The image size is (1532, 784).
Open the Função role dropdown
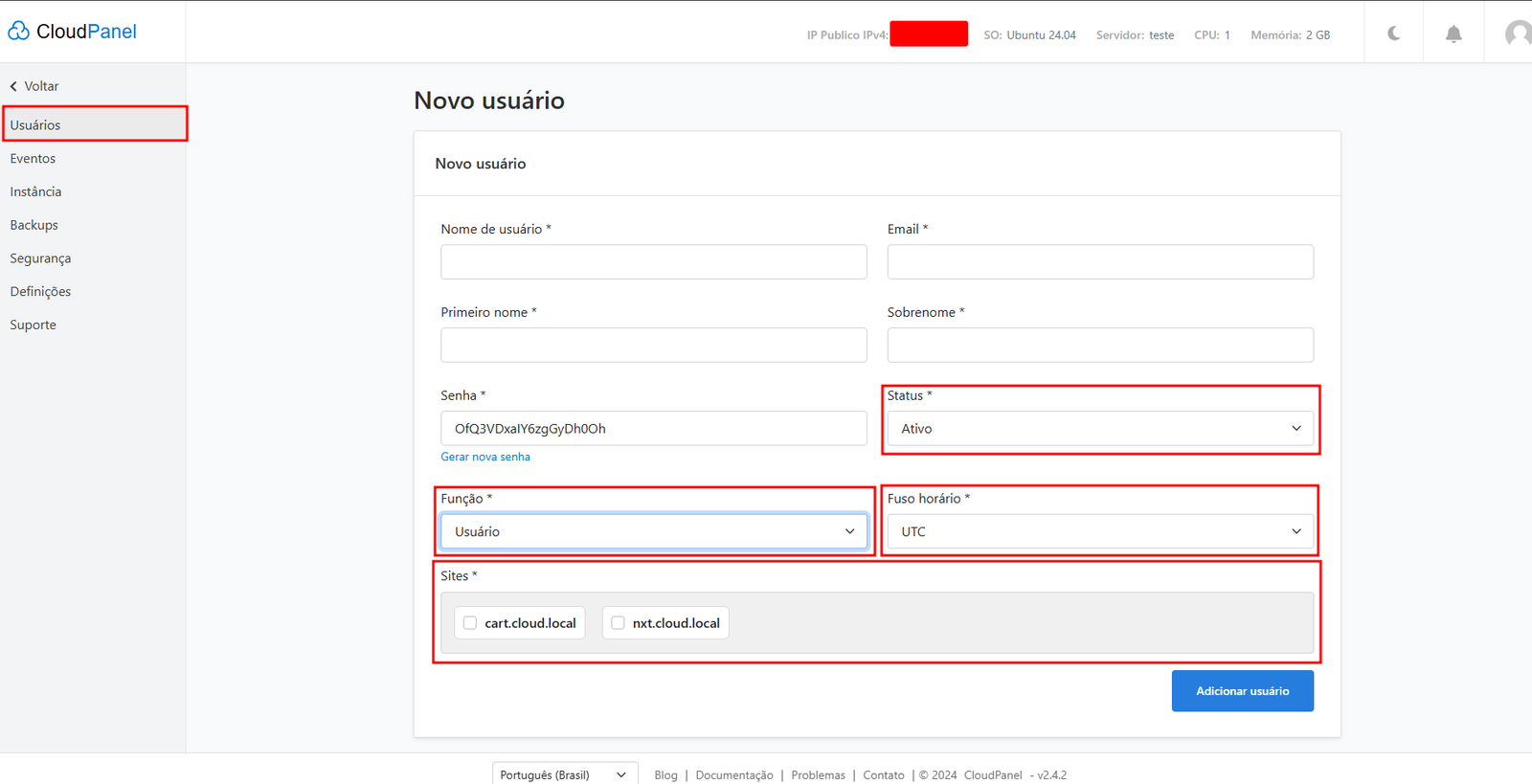tap(653, 531)
